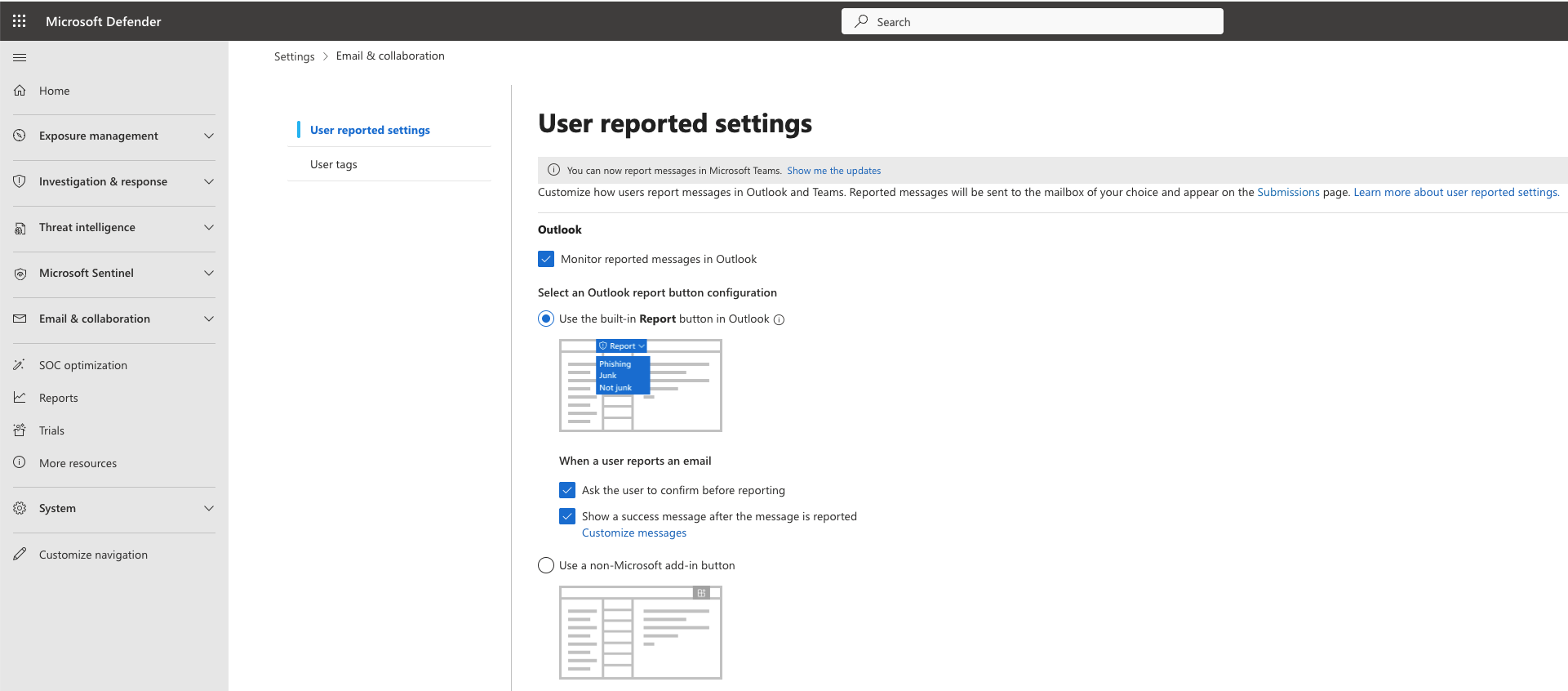Viewport: 1568px width, 691px height.
Task: Toggle Show a success message checkbox
Action: point(567,516)
